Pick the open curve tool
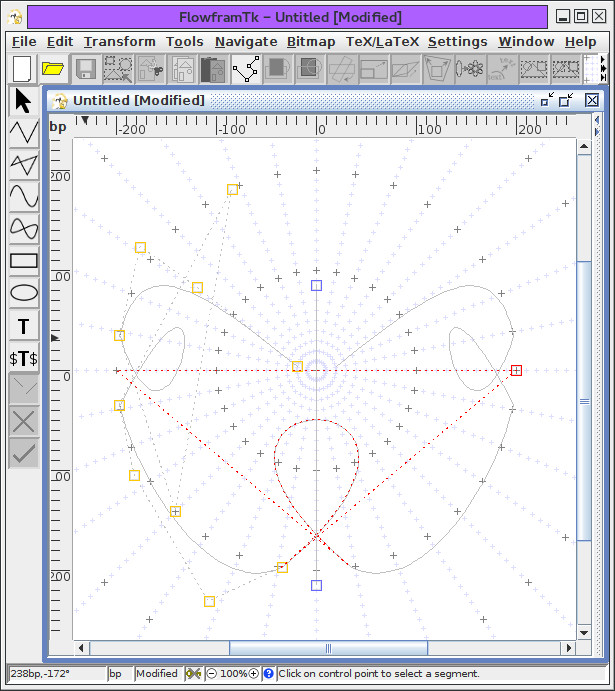Screen dimensions: 615x691 tap(24, 197)
